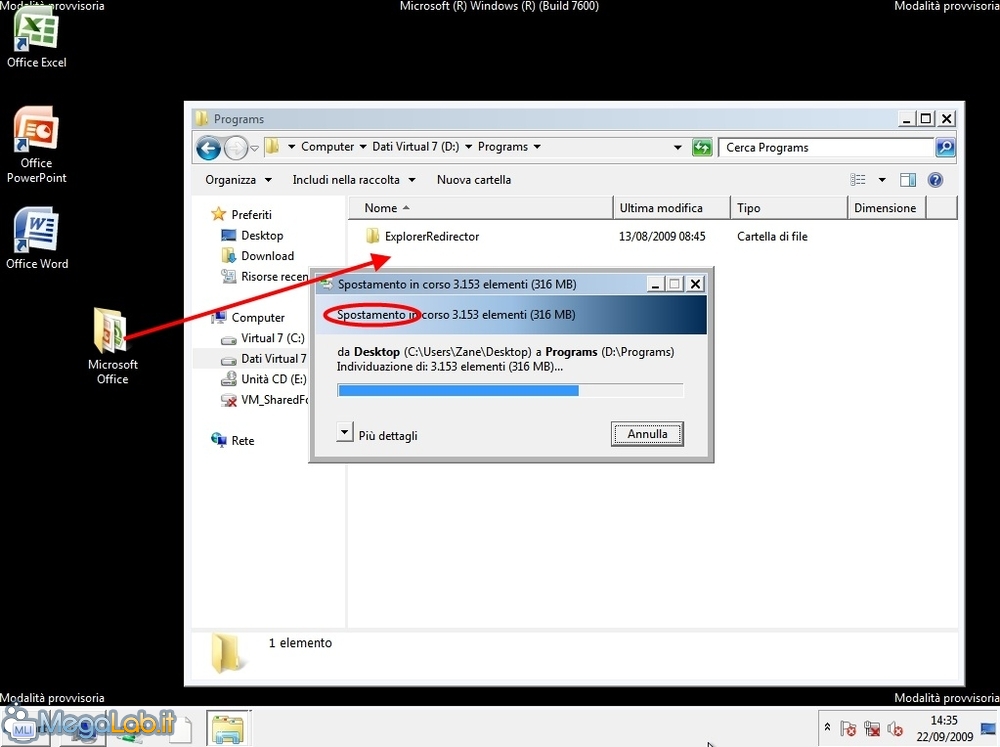
Task: Select the Dati Virtual 7 (D:) breadcrumb
Action: [415, 147]
